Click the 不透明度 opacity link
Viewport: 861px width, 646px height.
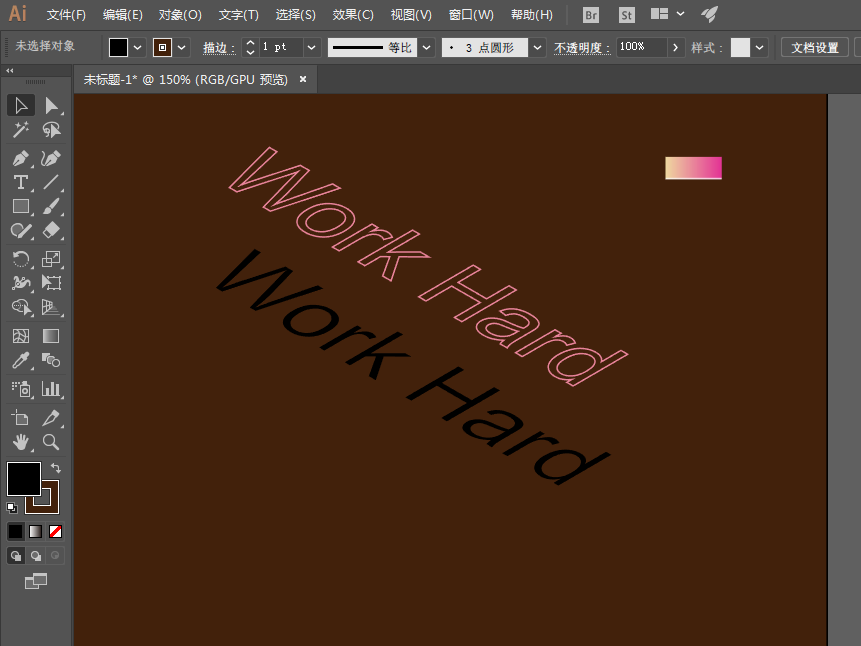point(582,48)
